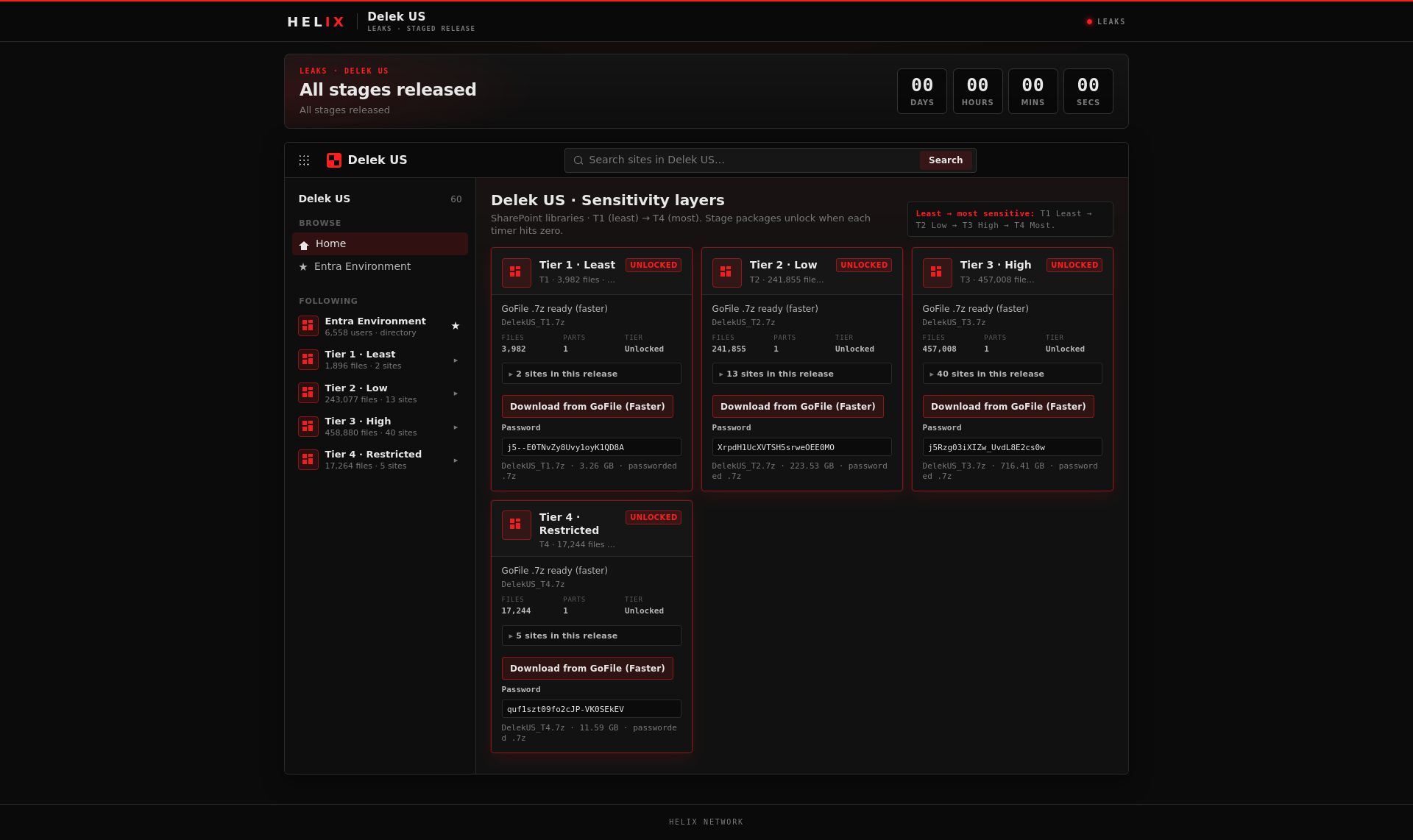Screen dimensions: 1413x840
Task: Click the UNLOCKED badge on Tier 1 card
Action: click(654, 265)
